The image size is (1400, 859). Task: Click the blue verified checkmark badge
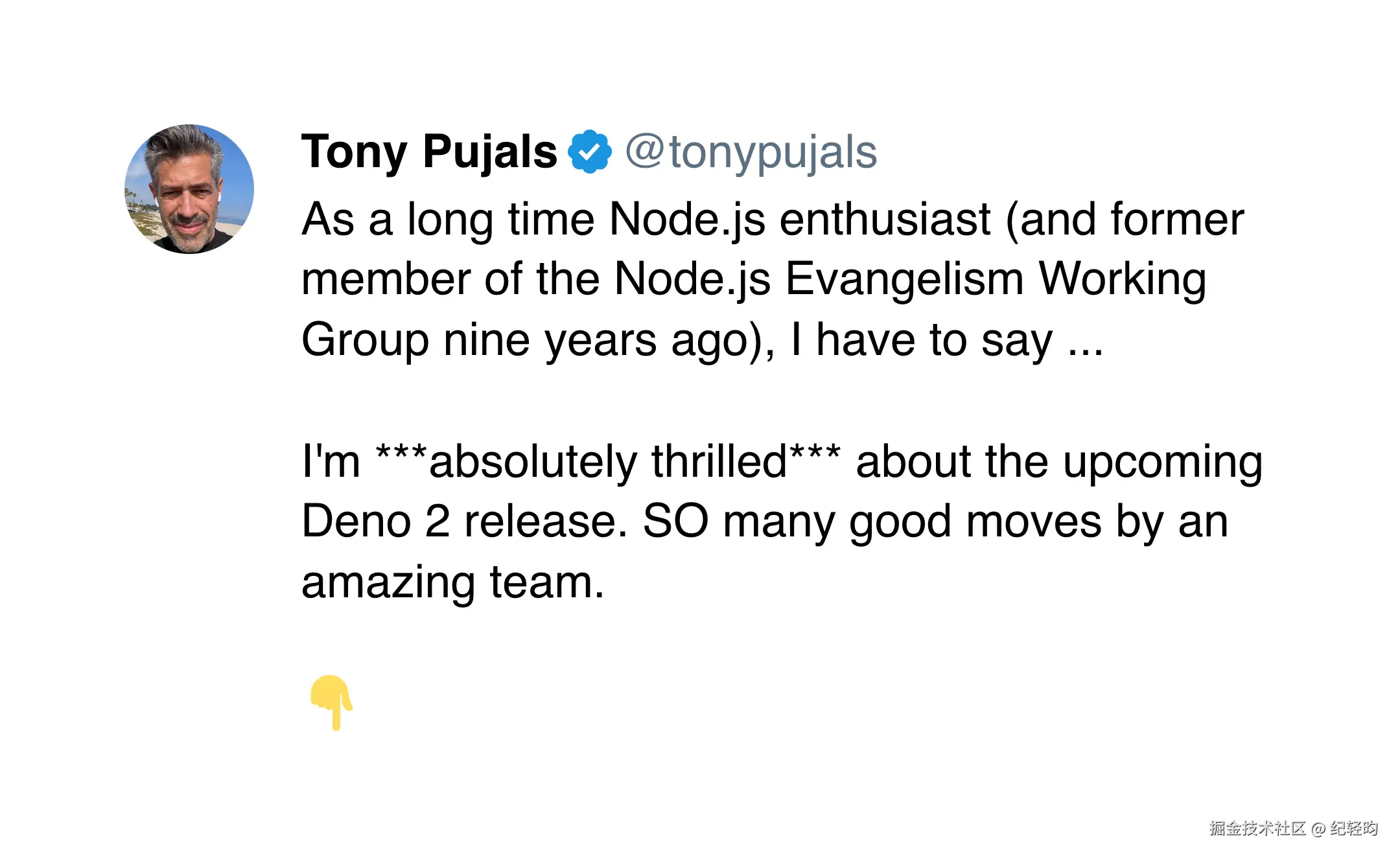click(x=590, y=152)
